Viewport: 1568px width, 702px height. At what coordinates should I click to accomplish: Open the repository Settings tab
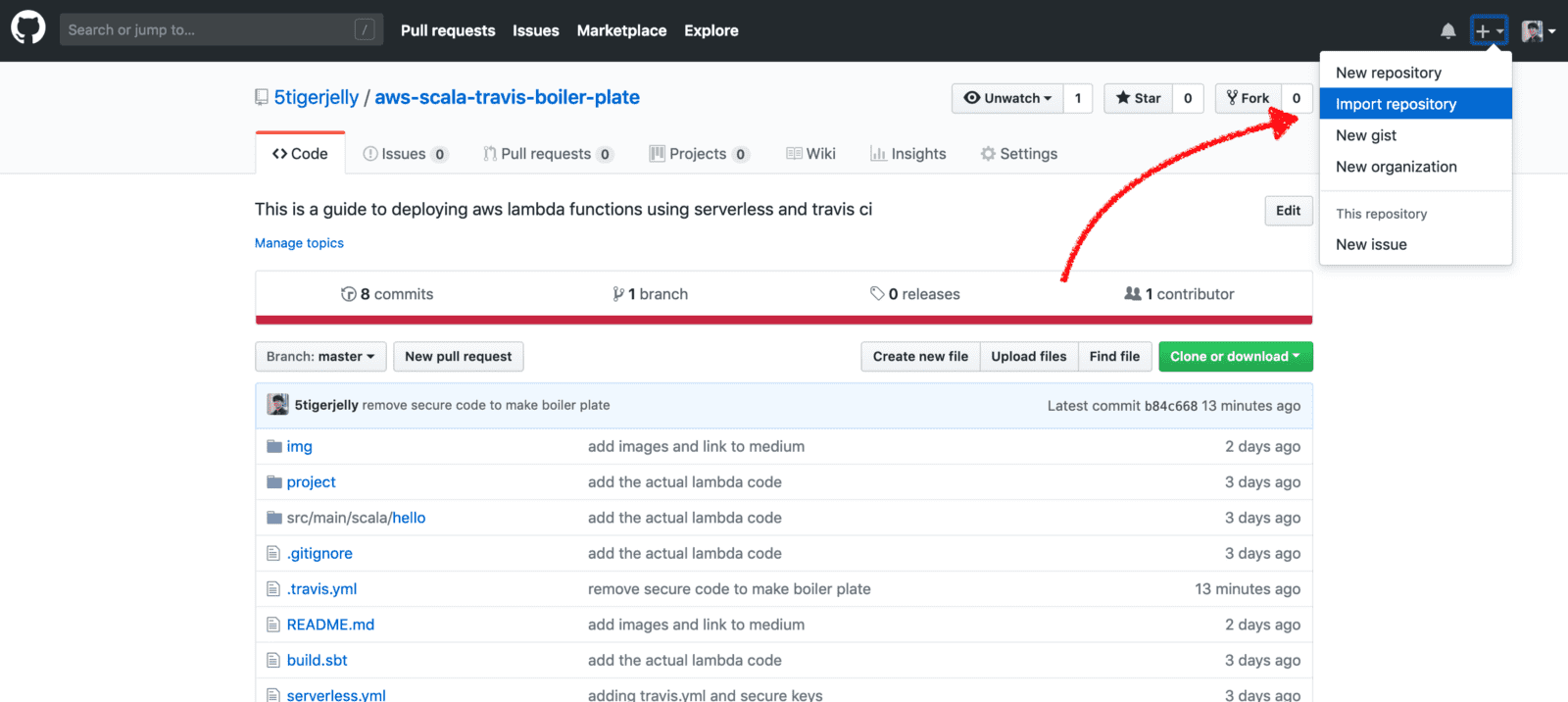pos(1019,154)
